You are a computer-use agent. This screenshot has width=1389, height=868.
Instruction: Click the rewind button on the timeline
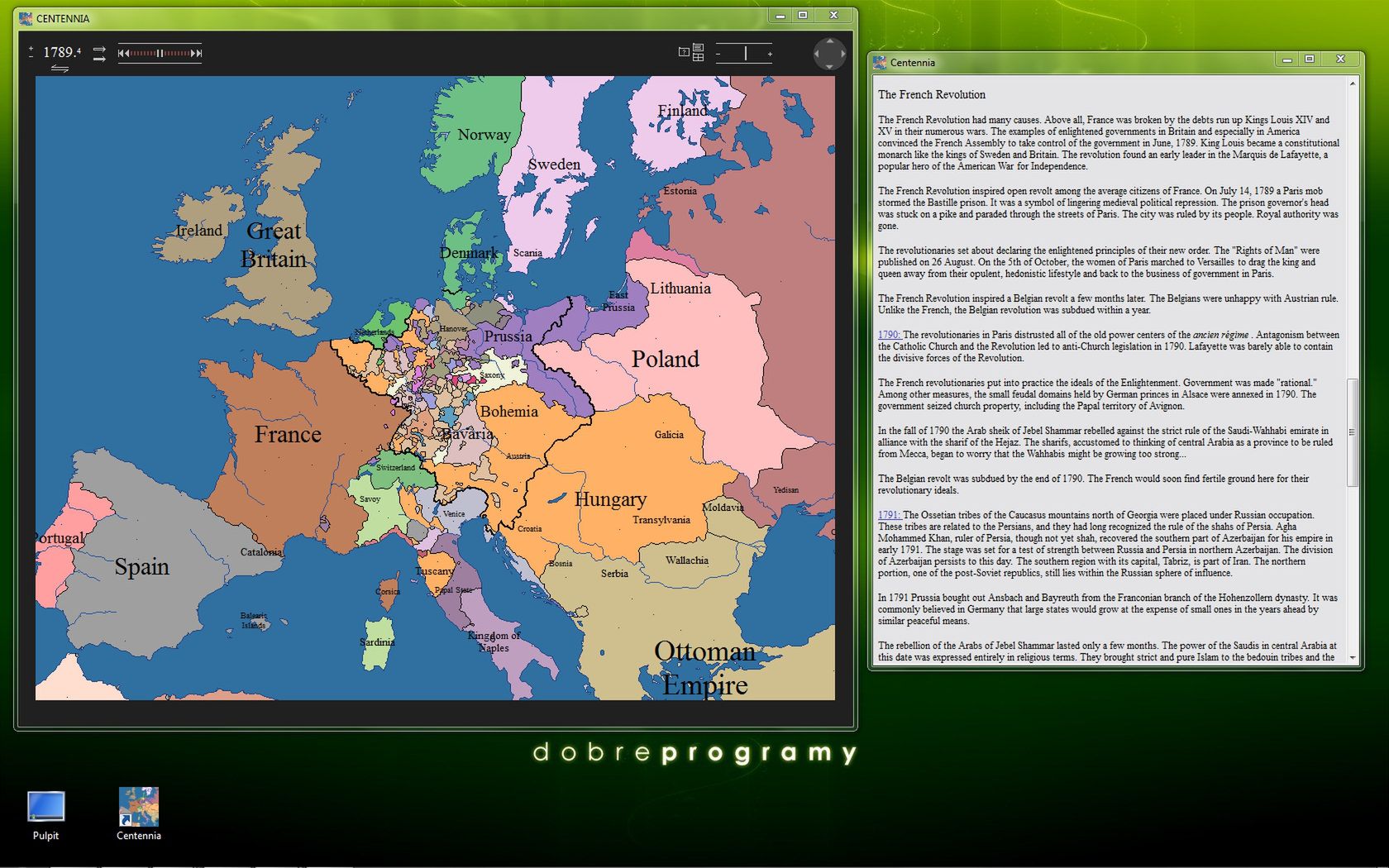click(123, 53)
